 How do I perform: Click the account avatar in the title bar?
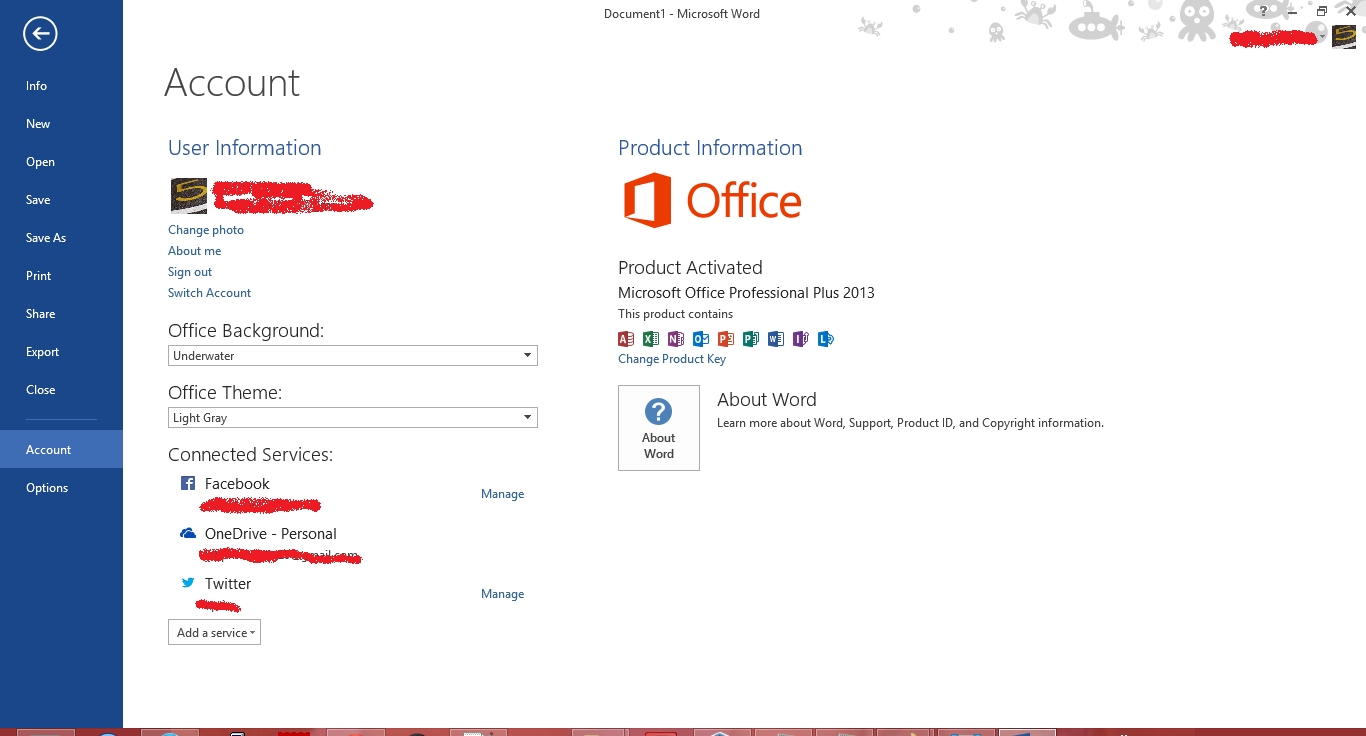tap(1344, 36)
